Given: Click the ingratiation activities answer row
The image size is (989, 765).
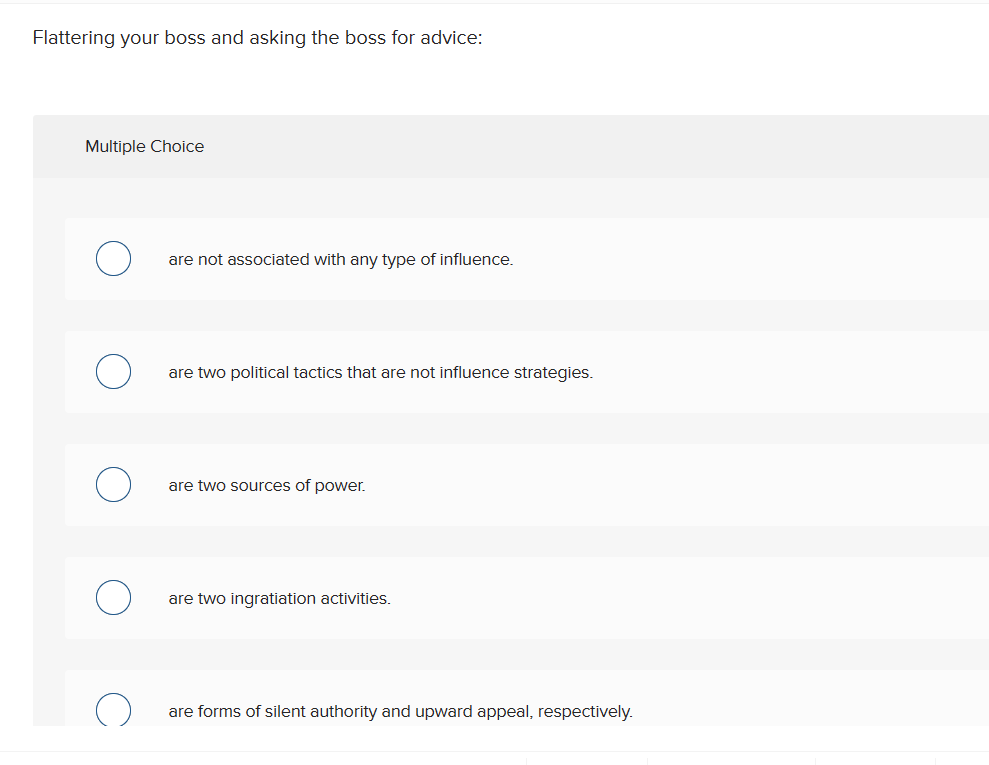Looking at the screenshot, I should [x=279, y=597].
